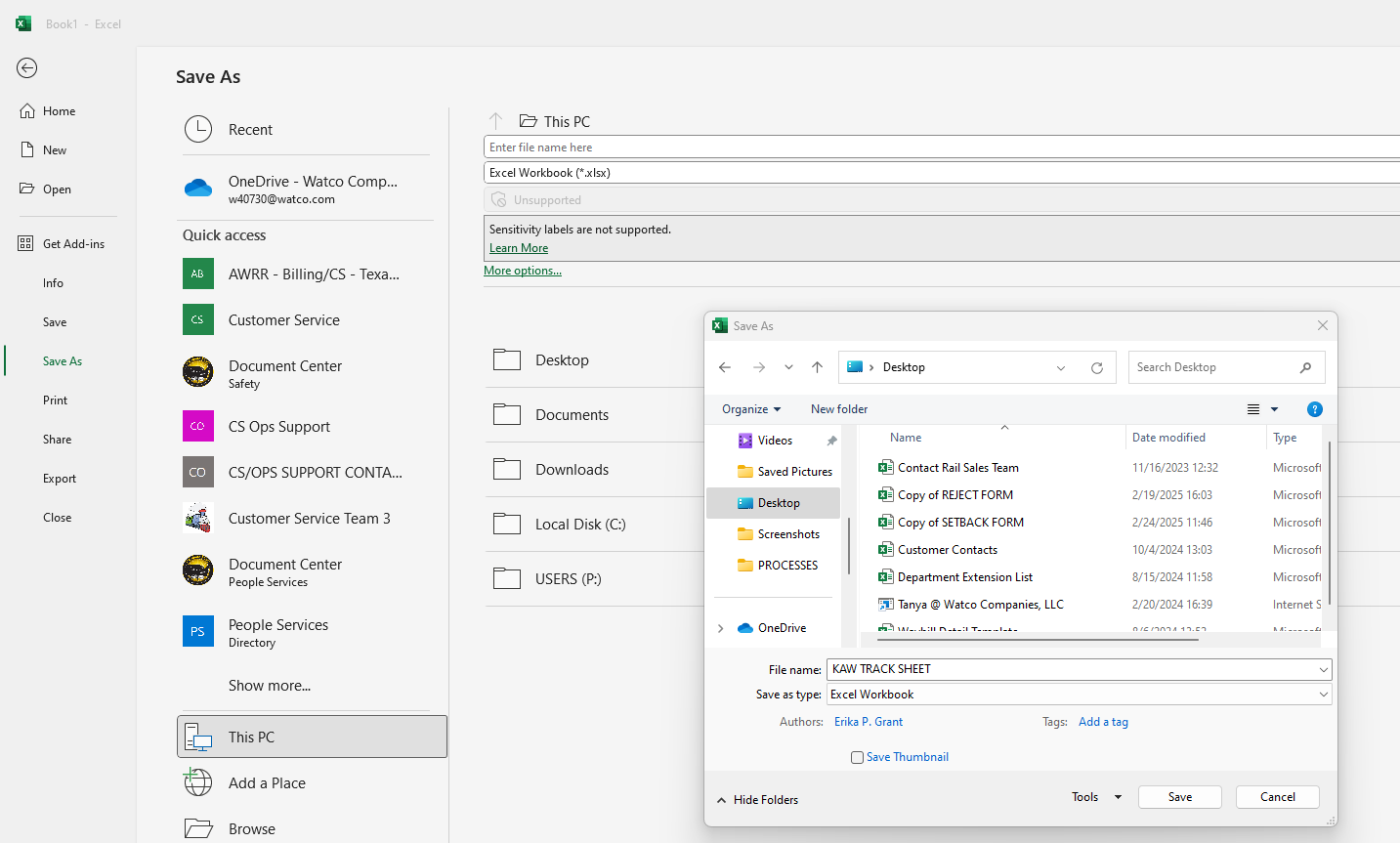Click Show more... under Quick access
Screen dimensions: 1400x843
[x=270, y=686]
